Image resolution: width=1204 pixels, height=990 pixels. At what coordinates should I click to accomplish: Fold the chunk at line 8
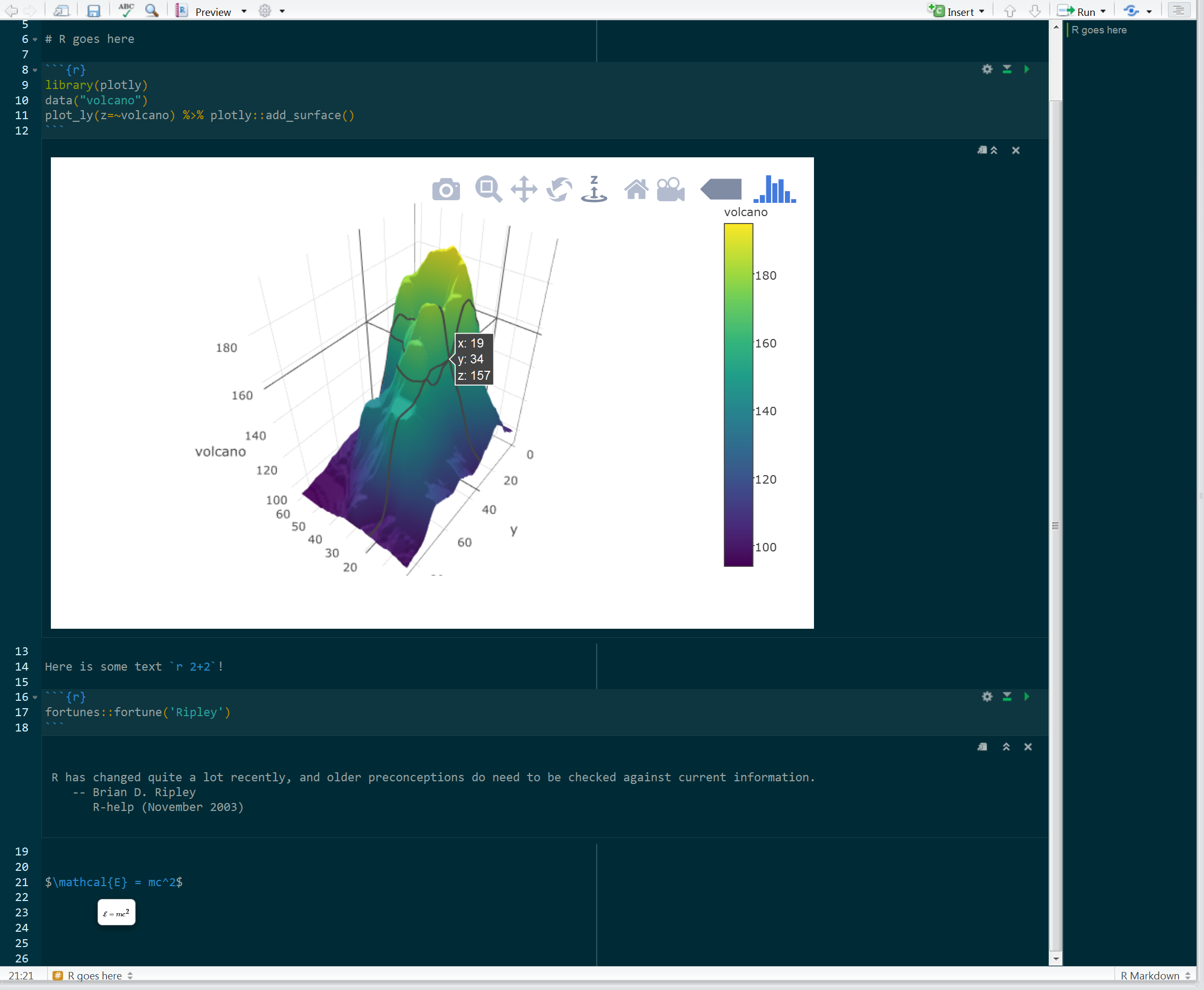point(35,70)
